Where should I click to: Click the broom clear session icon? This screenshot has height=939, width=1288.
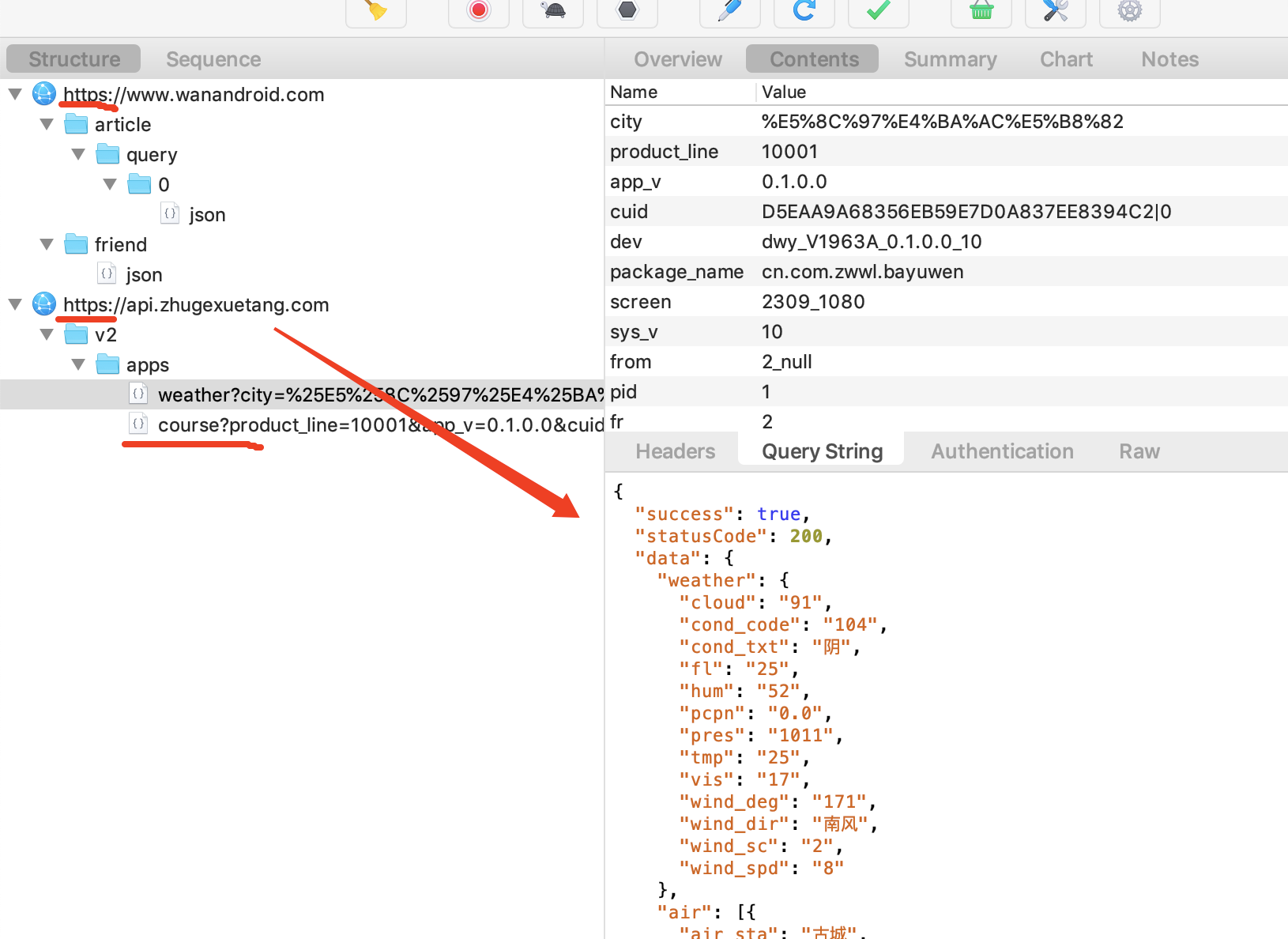point(376,10)
